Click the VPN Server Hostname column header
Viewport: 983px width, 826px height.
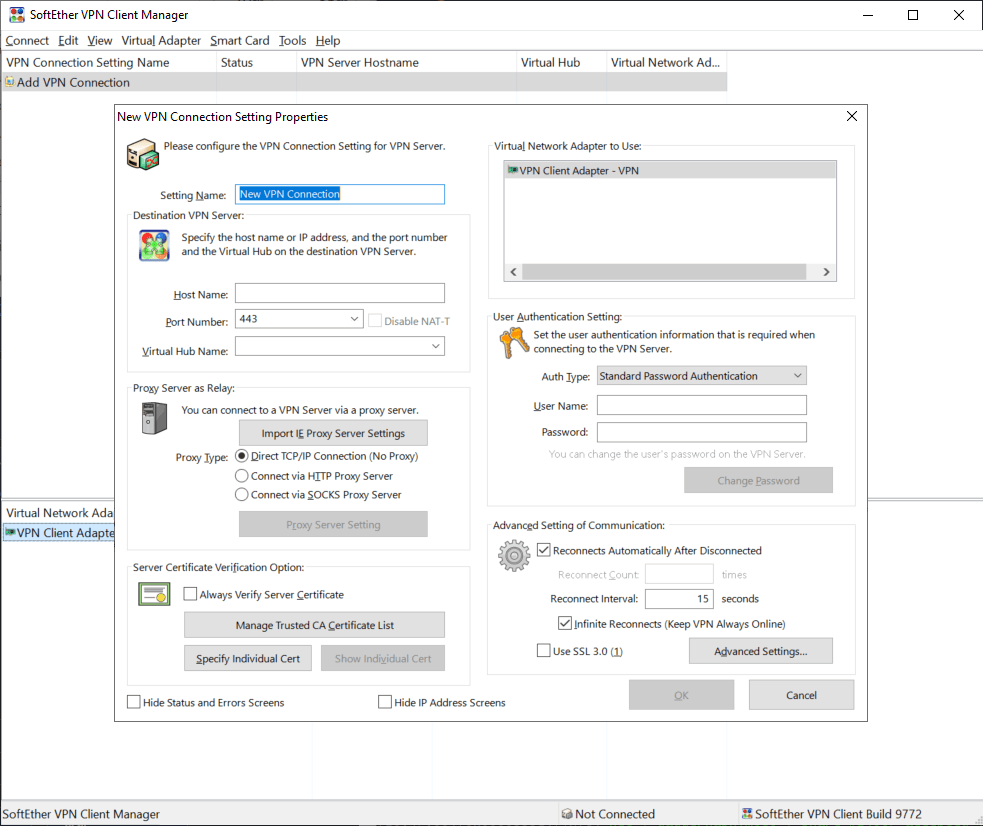point(406,63)
